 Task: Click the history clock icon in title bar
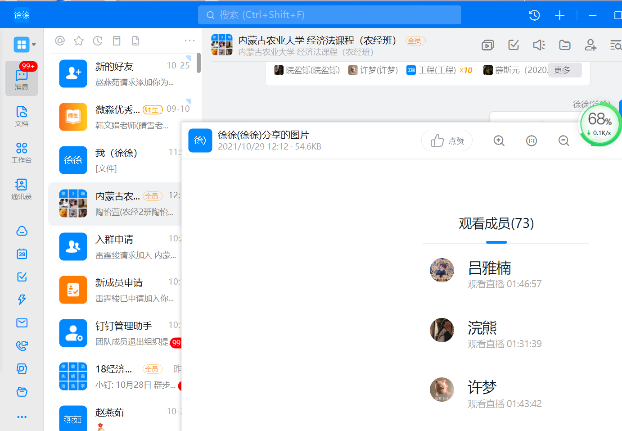[x=534, y=15]
